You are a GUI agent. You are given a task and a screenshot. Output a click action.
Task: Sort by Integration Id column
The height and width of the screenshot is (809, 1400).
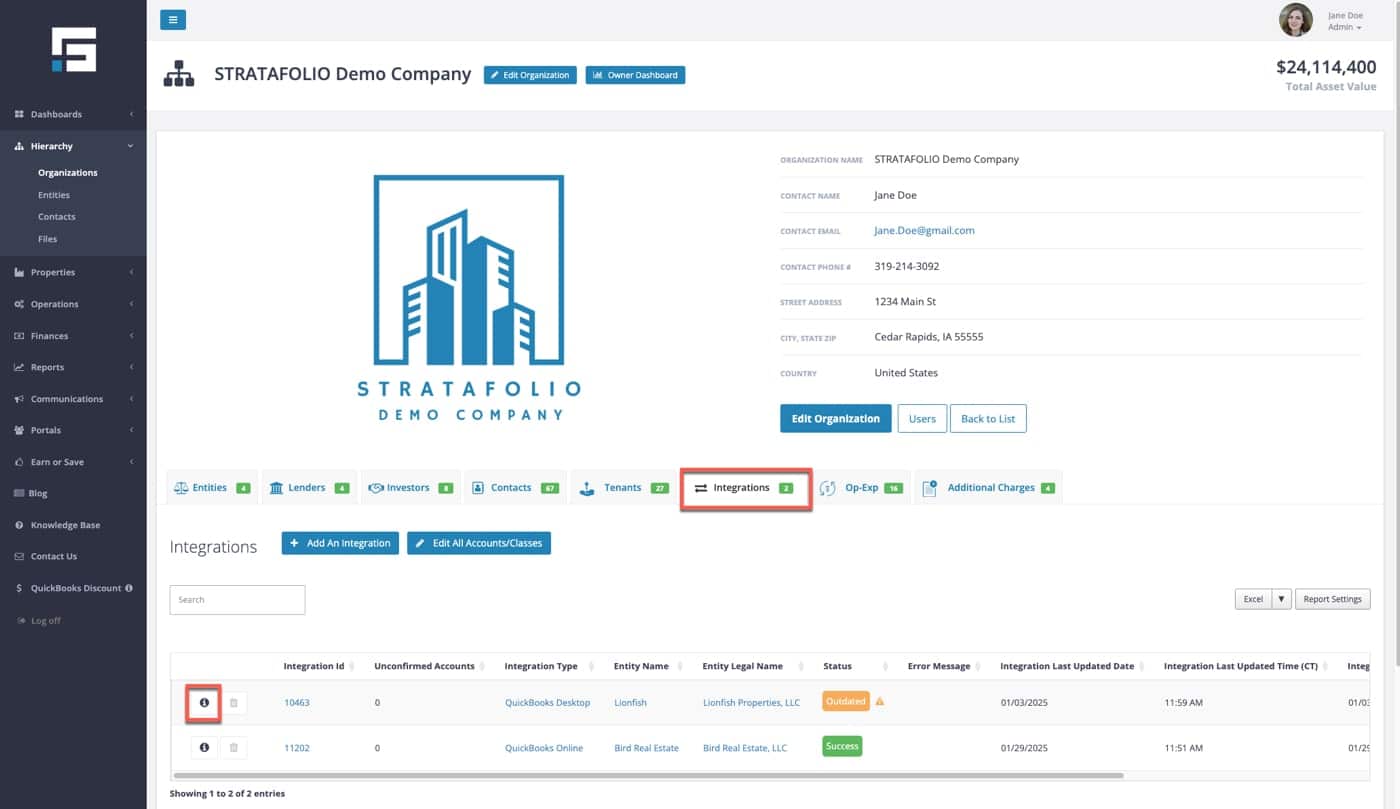coord(318,666)
